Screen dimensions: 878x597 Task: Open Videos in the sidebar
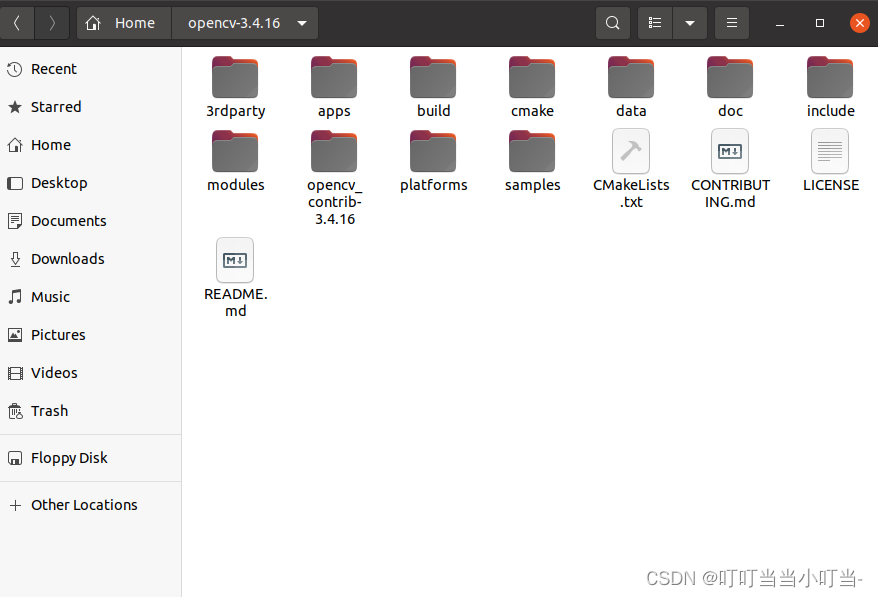point(90,373)
